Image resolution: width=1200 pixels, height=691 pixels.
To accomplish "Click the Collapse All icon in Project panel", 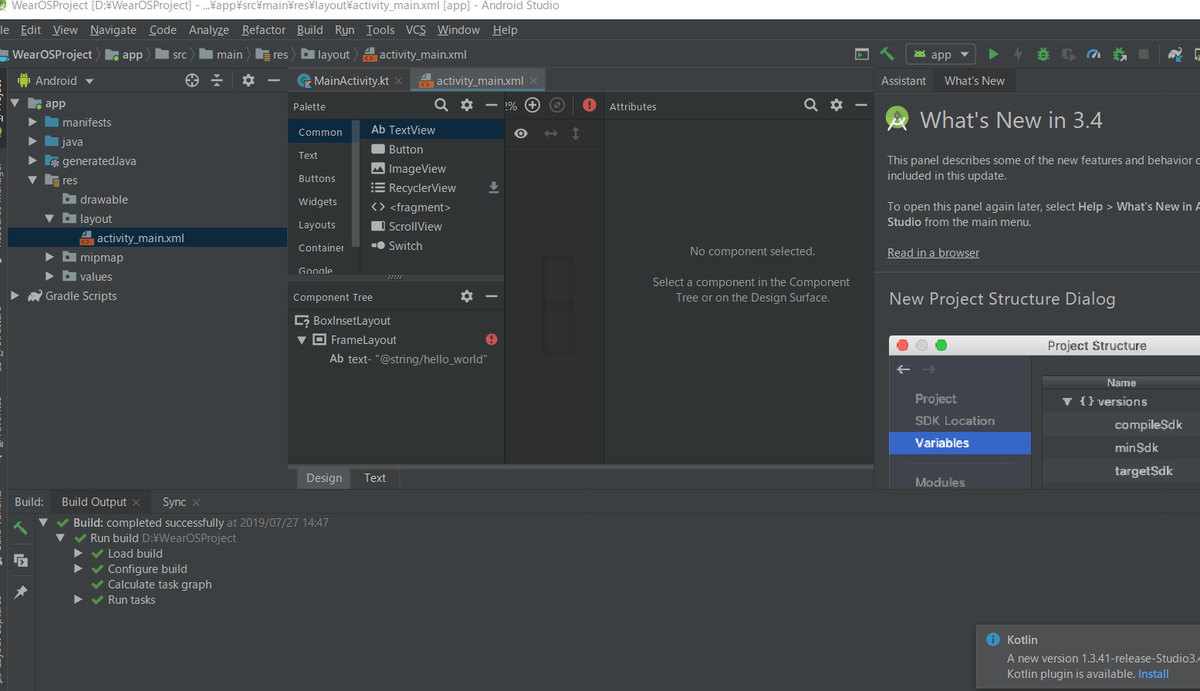I will (217, 80).
